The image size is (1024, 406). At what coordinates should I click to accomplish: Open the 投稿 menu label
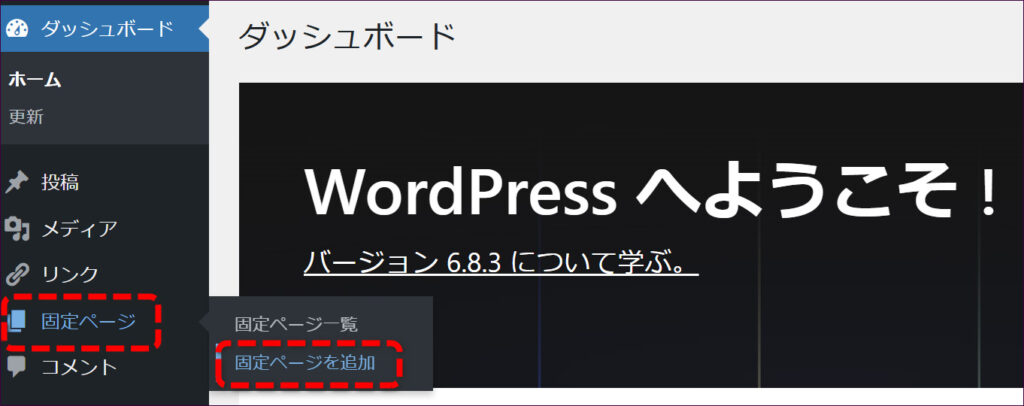60,183
